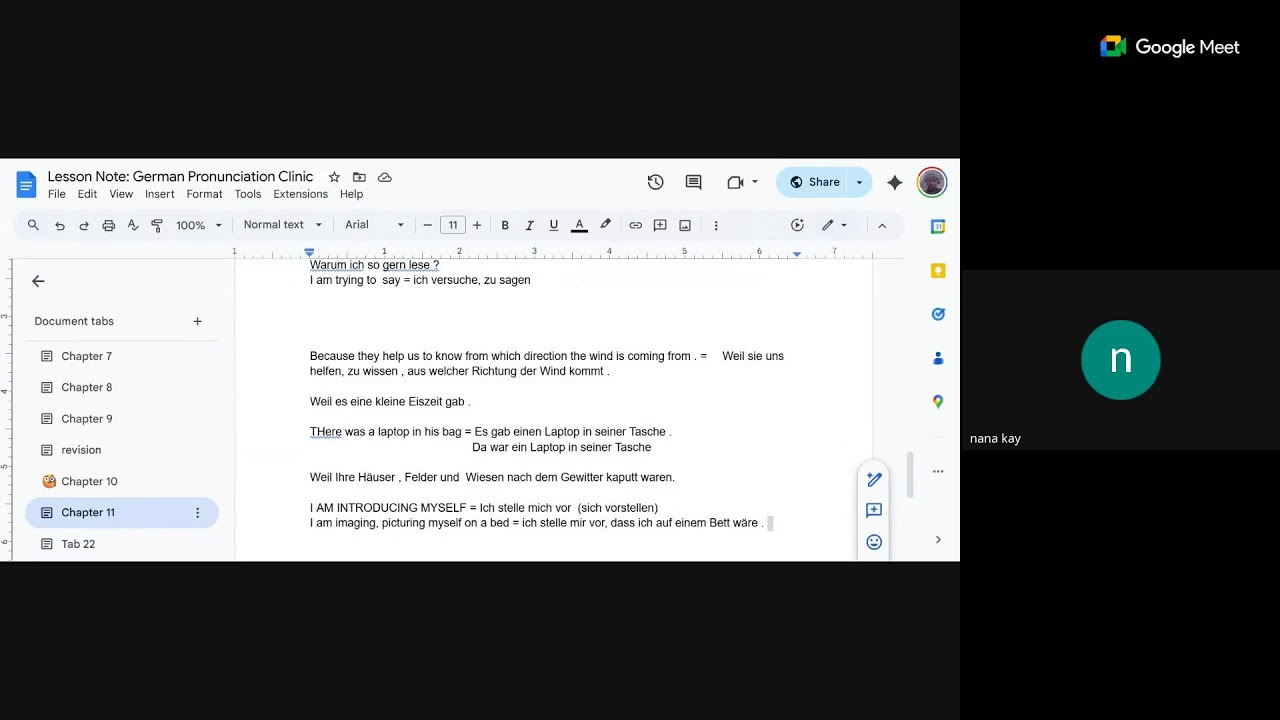Viewport: 1280px width, 720px height.
Task: Select the paint format roller tool
Action: [x=157, y=225]
